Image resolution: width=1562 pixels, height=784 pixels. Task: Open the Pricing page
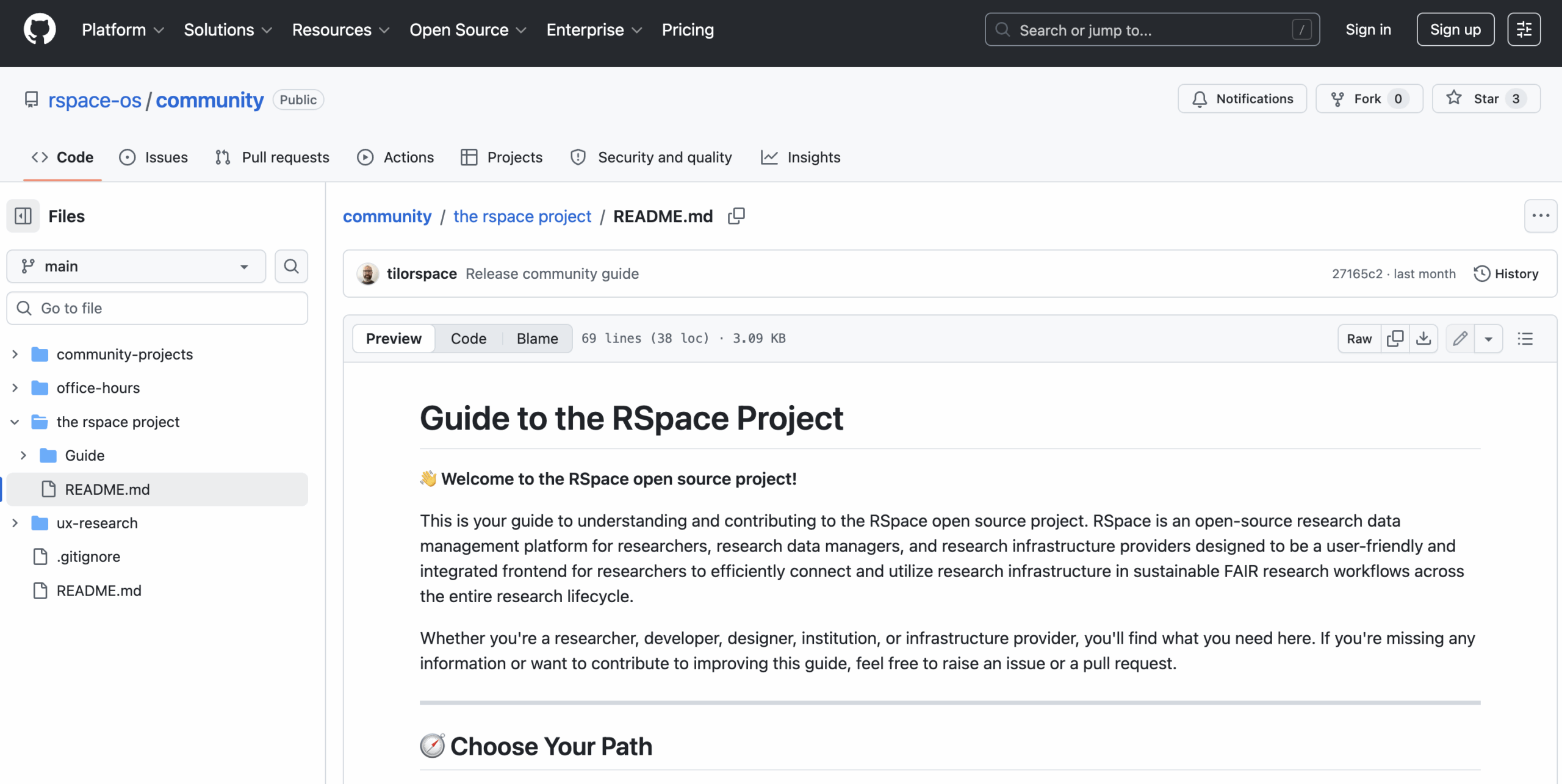click(x=688, y=29)
